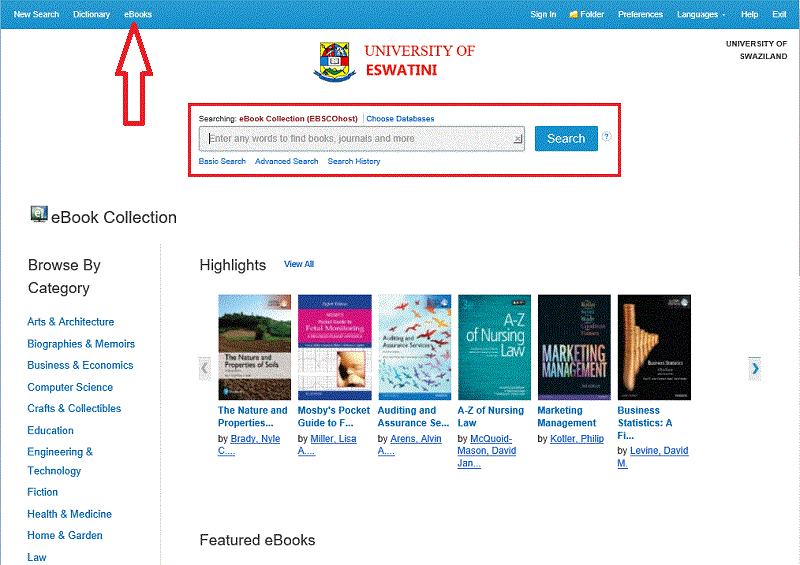Browse the Biographies & Memoirs category
Viewport: 800px width, 565px height.
pos(81,343)
